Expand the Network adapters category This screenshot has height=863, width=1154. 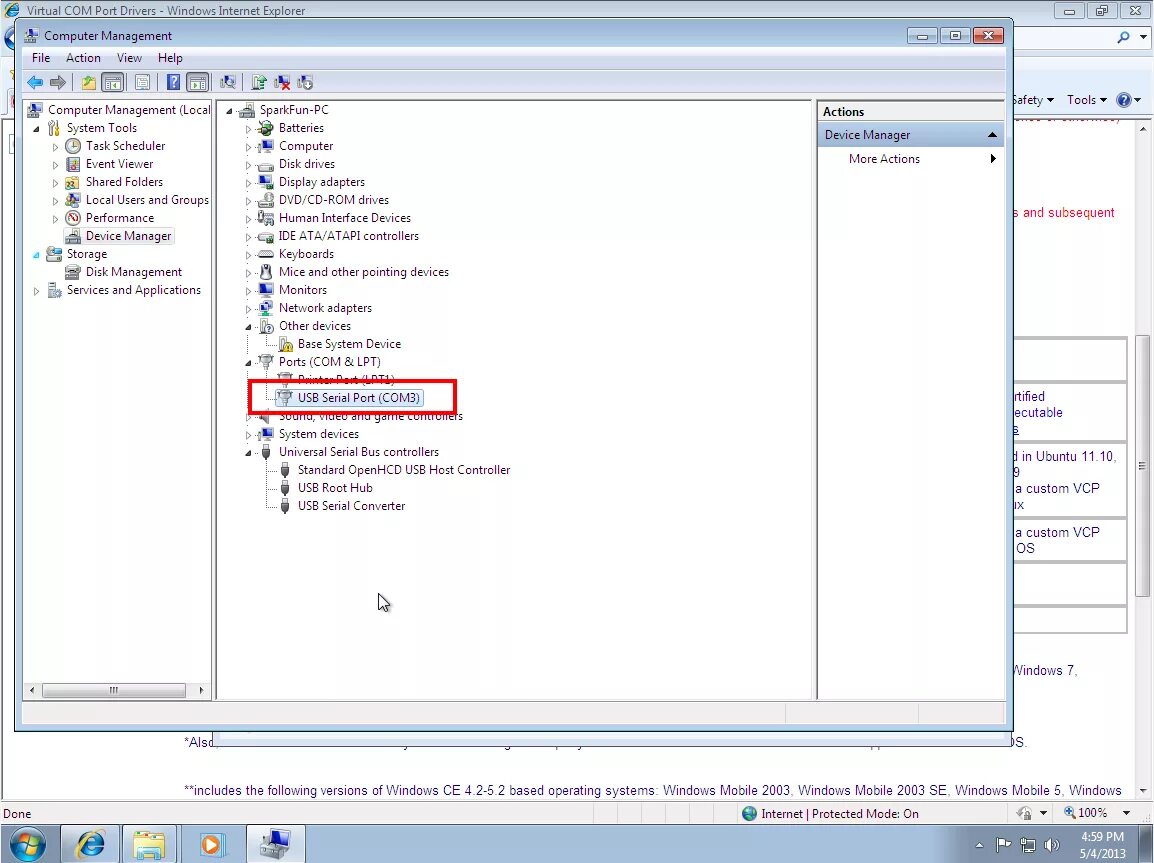(x=248, y=309)
